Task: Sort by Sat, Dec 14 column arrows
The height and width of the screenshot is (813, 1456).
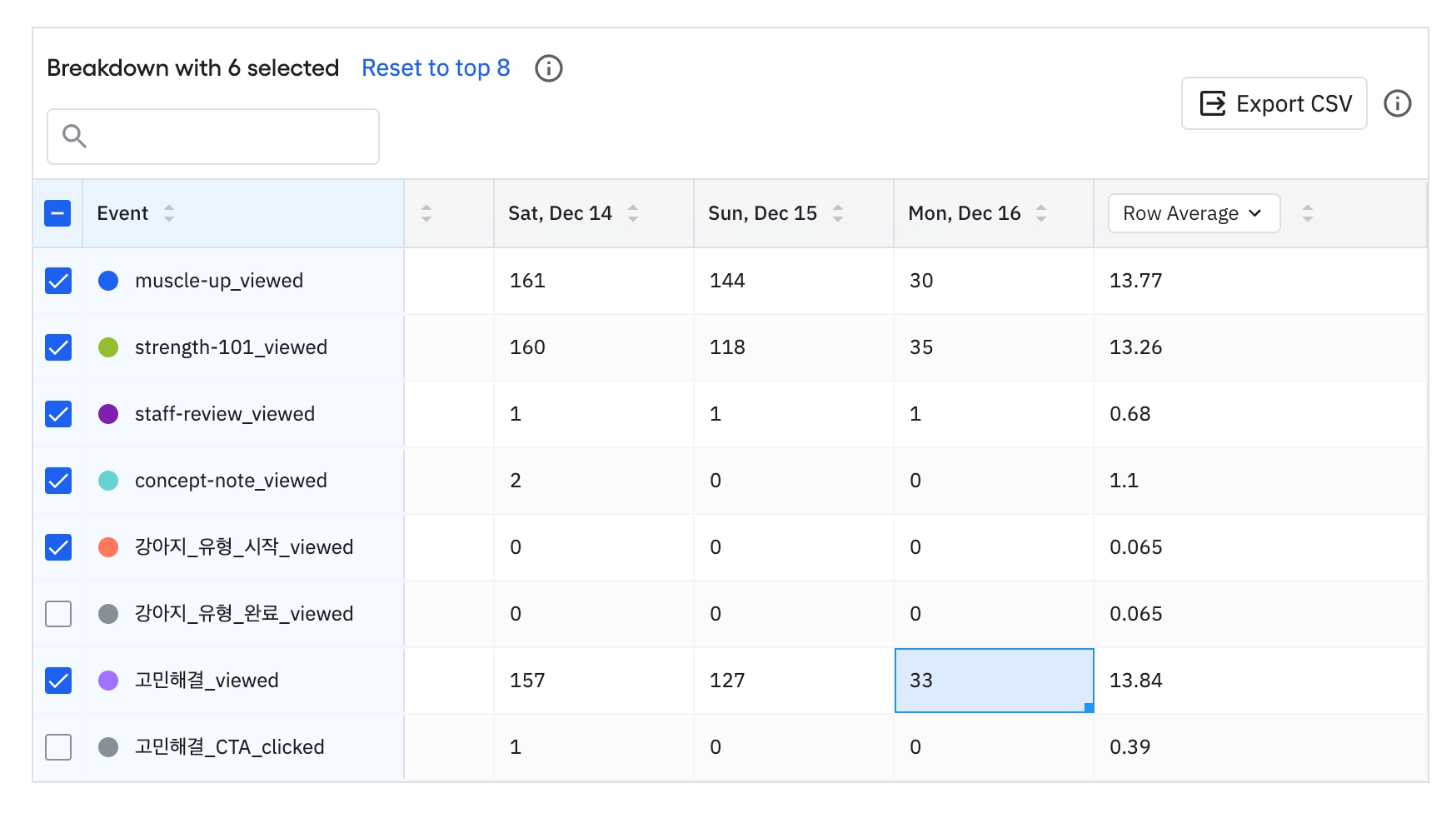Action: (x=633, y=213)
